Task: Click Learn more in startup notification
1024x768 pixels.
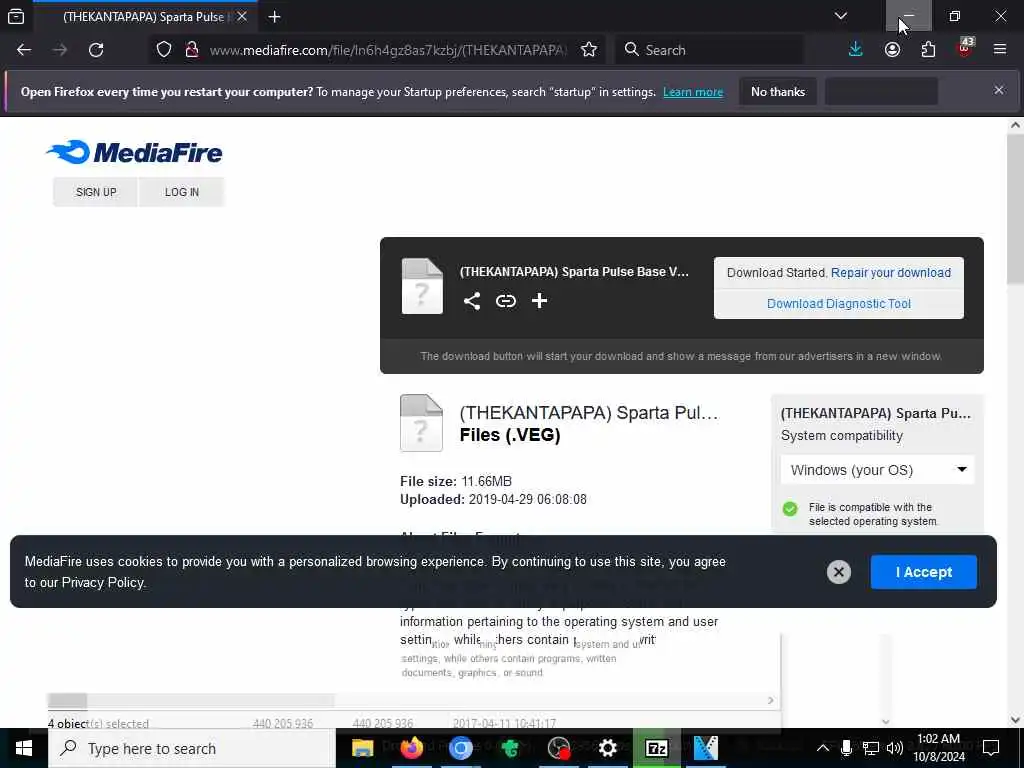Action: [x=693, y=92]
